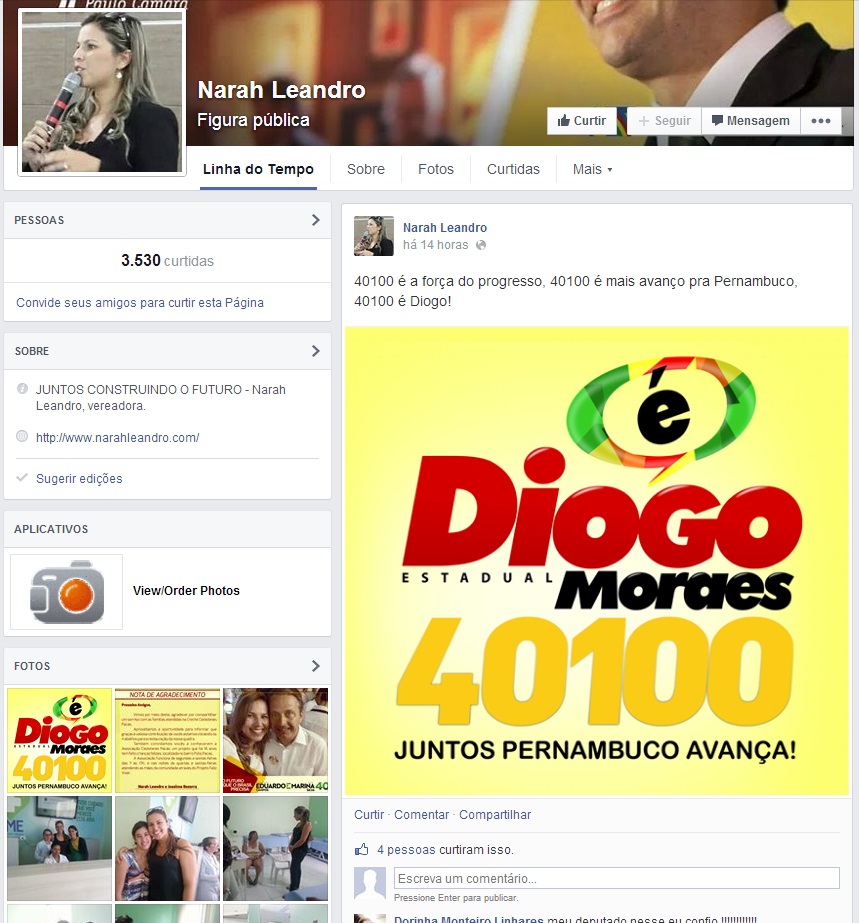
Task: Click the Figura pública category label
Action: pyautogui.click(x=253, y=120)
